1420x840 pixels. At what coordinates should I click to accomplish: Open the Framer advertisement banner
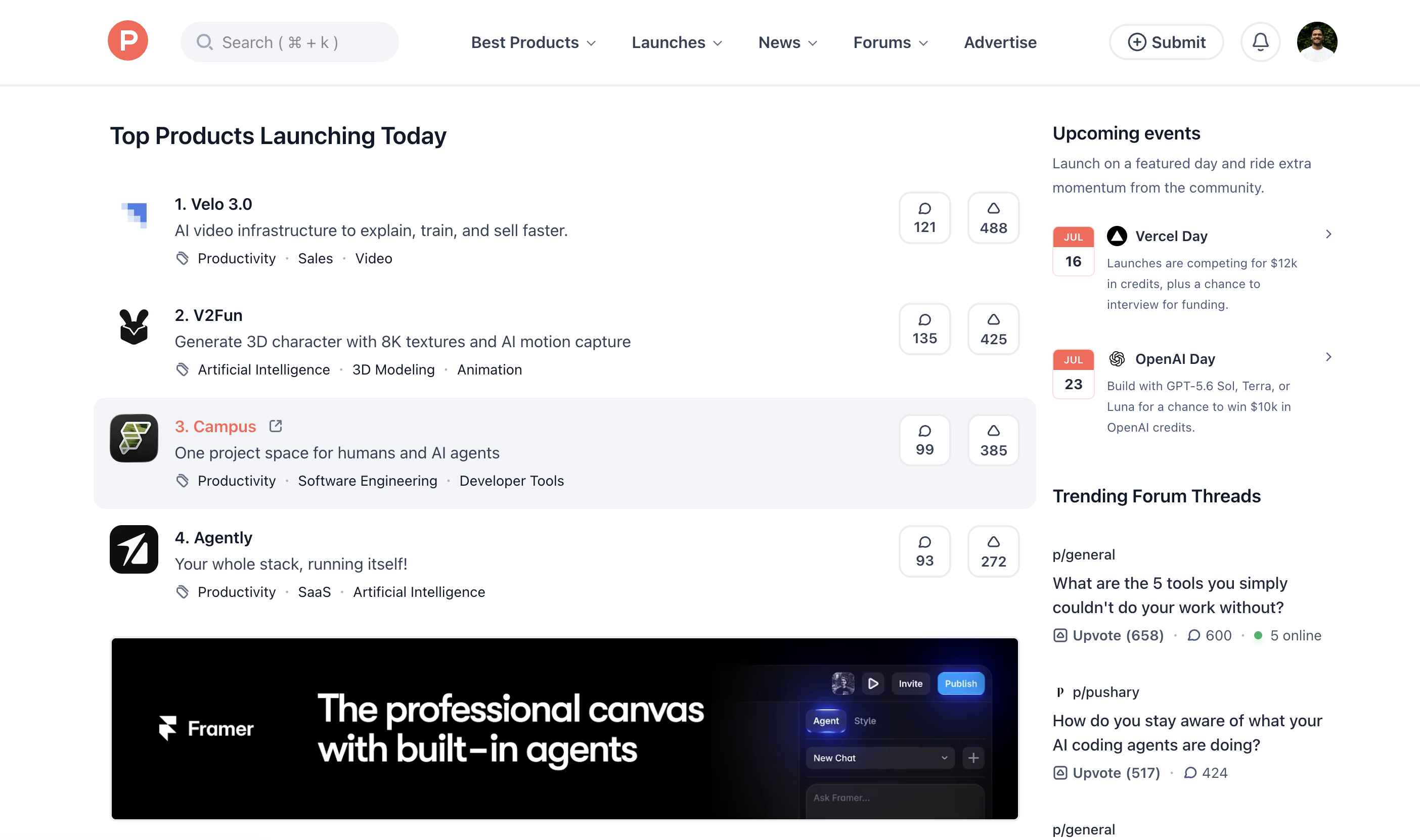[x=564, y=728]
